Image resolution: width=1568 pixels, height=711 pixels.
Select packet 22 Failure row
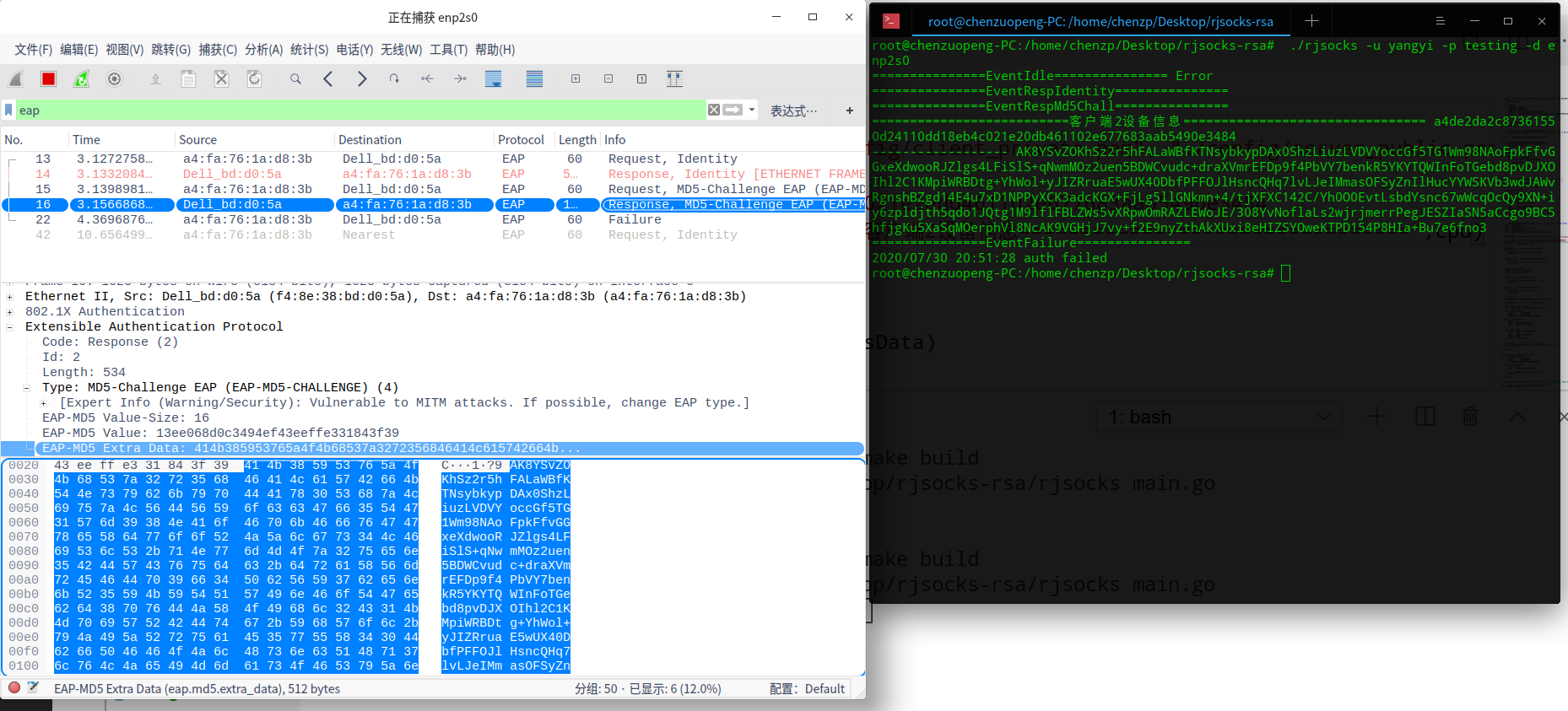click(434, 219)
